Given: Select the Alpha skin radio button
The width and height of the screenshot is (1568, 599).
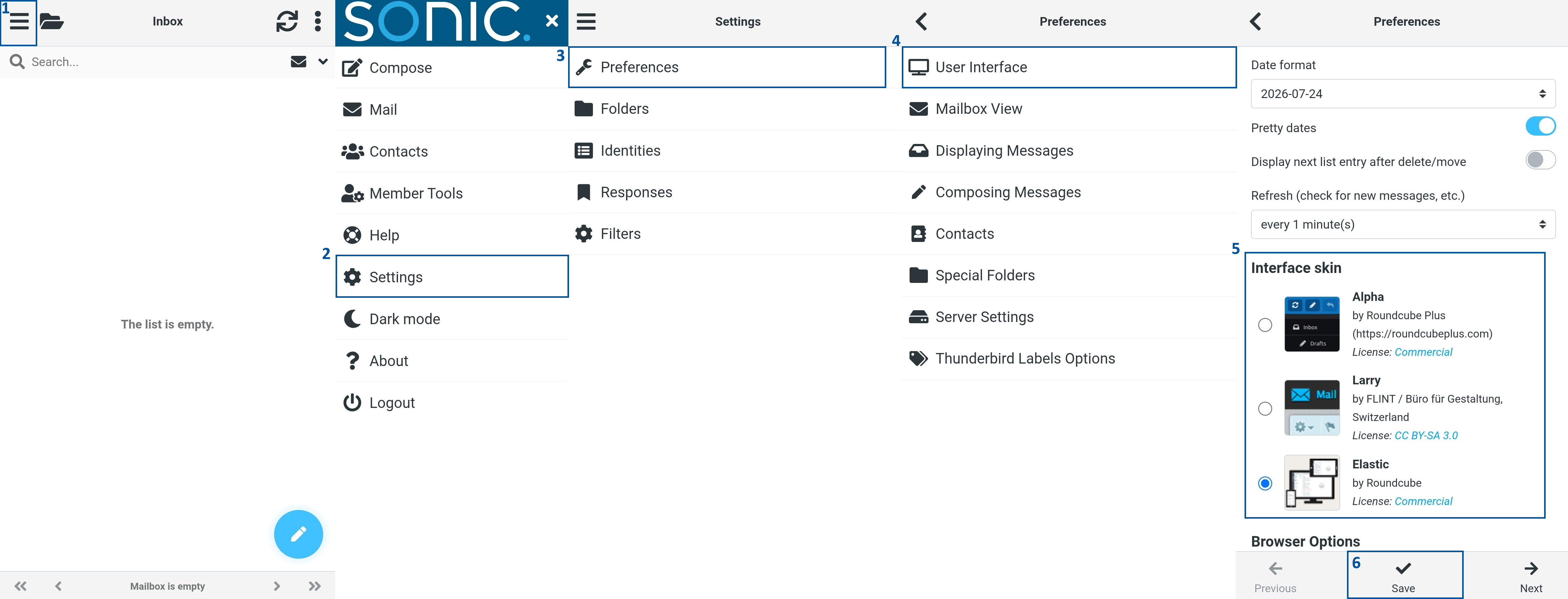Looking at the screenshot, I should pyautogui.click(x=1265, y=325).
